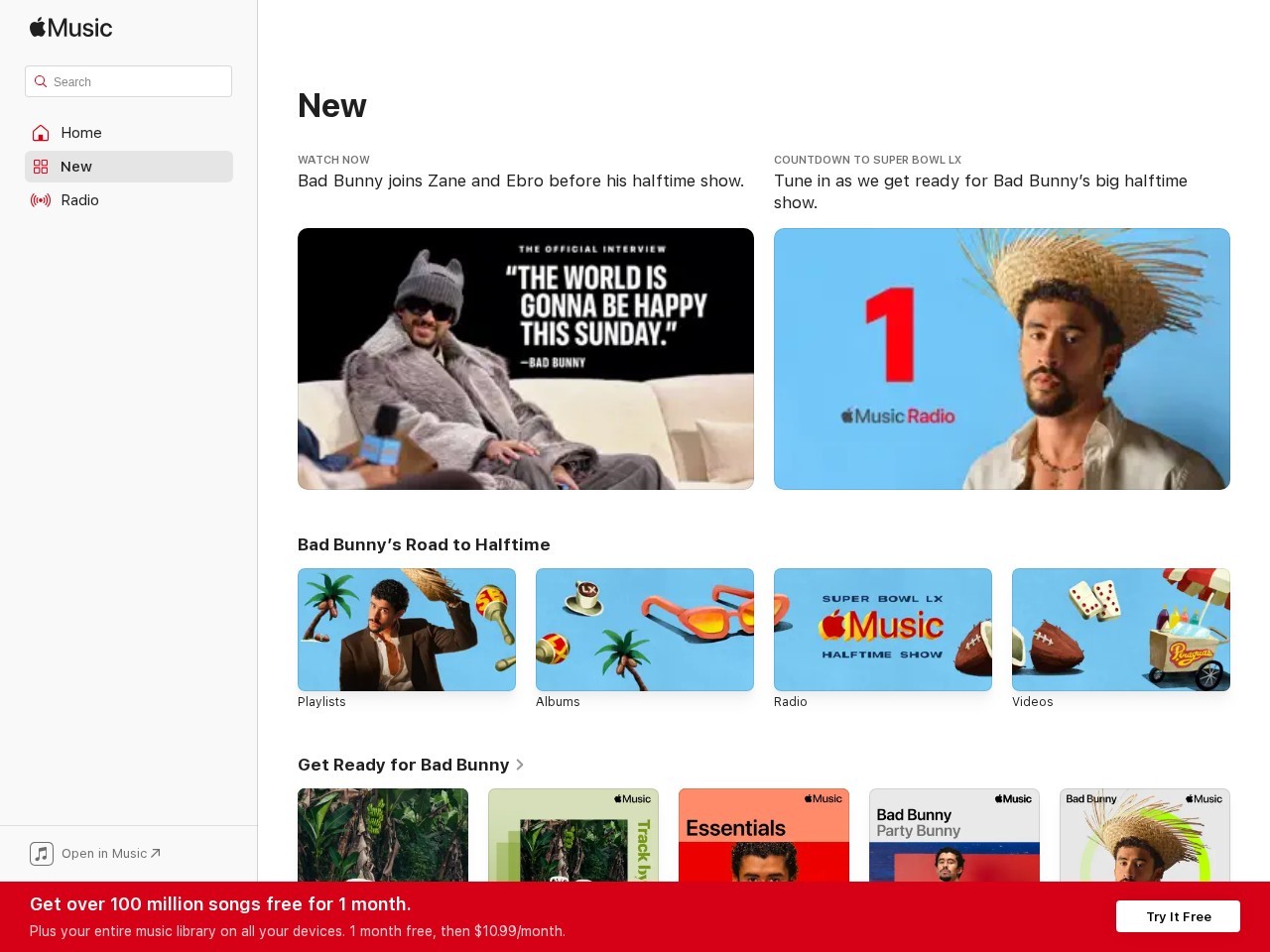Play the Bad Bunny official interview video

pyautogui.click(x=525, y=359)
